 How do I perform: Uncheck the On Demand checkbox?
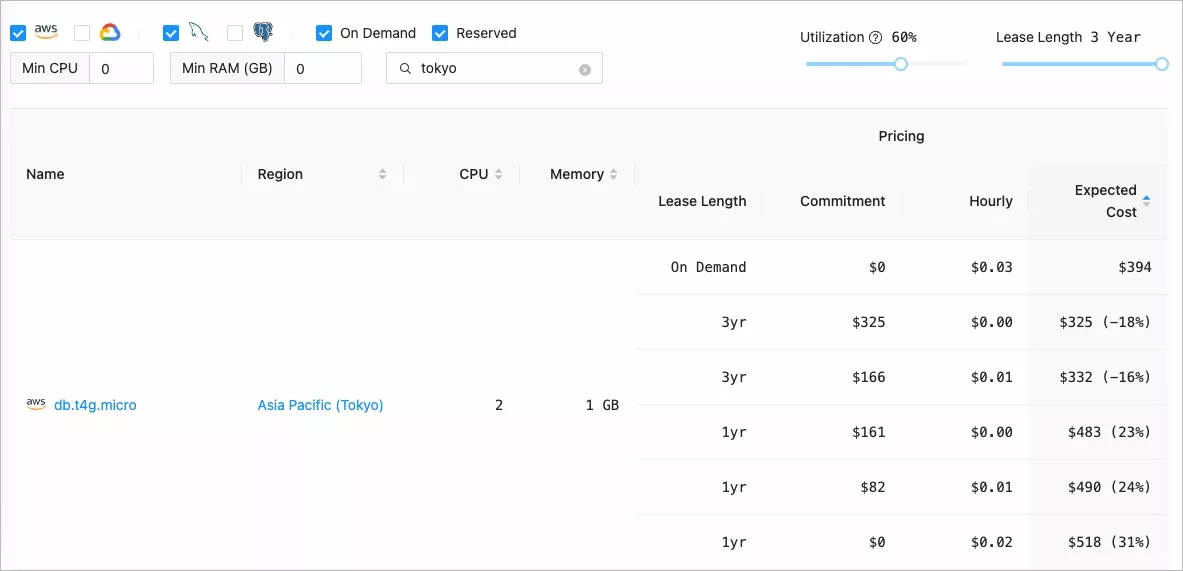point(324,33)
